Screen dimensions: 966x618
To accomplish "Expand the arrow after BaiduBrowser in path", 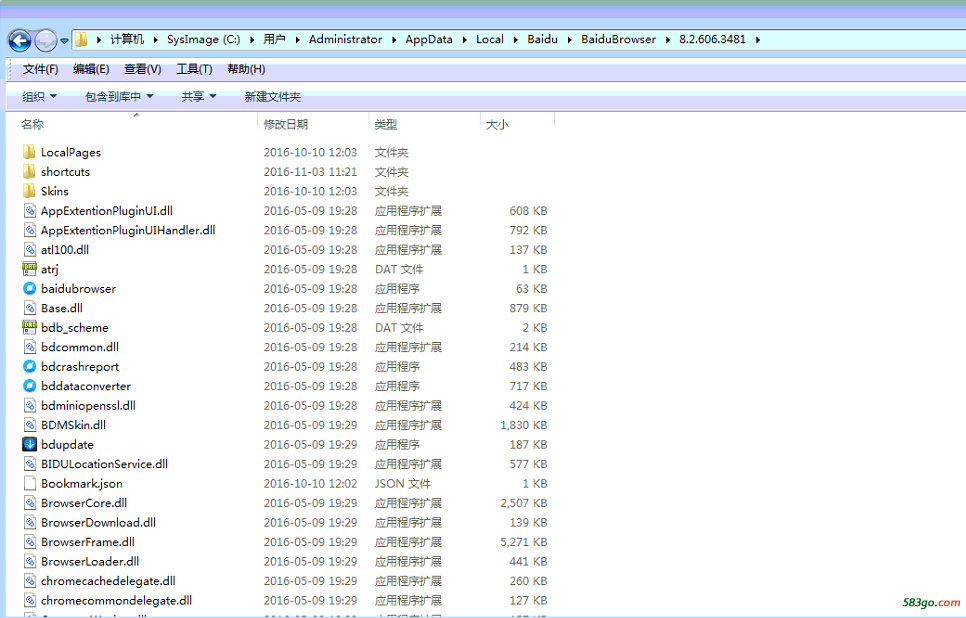I will 668,40.
